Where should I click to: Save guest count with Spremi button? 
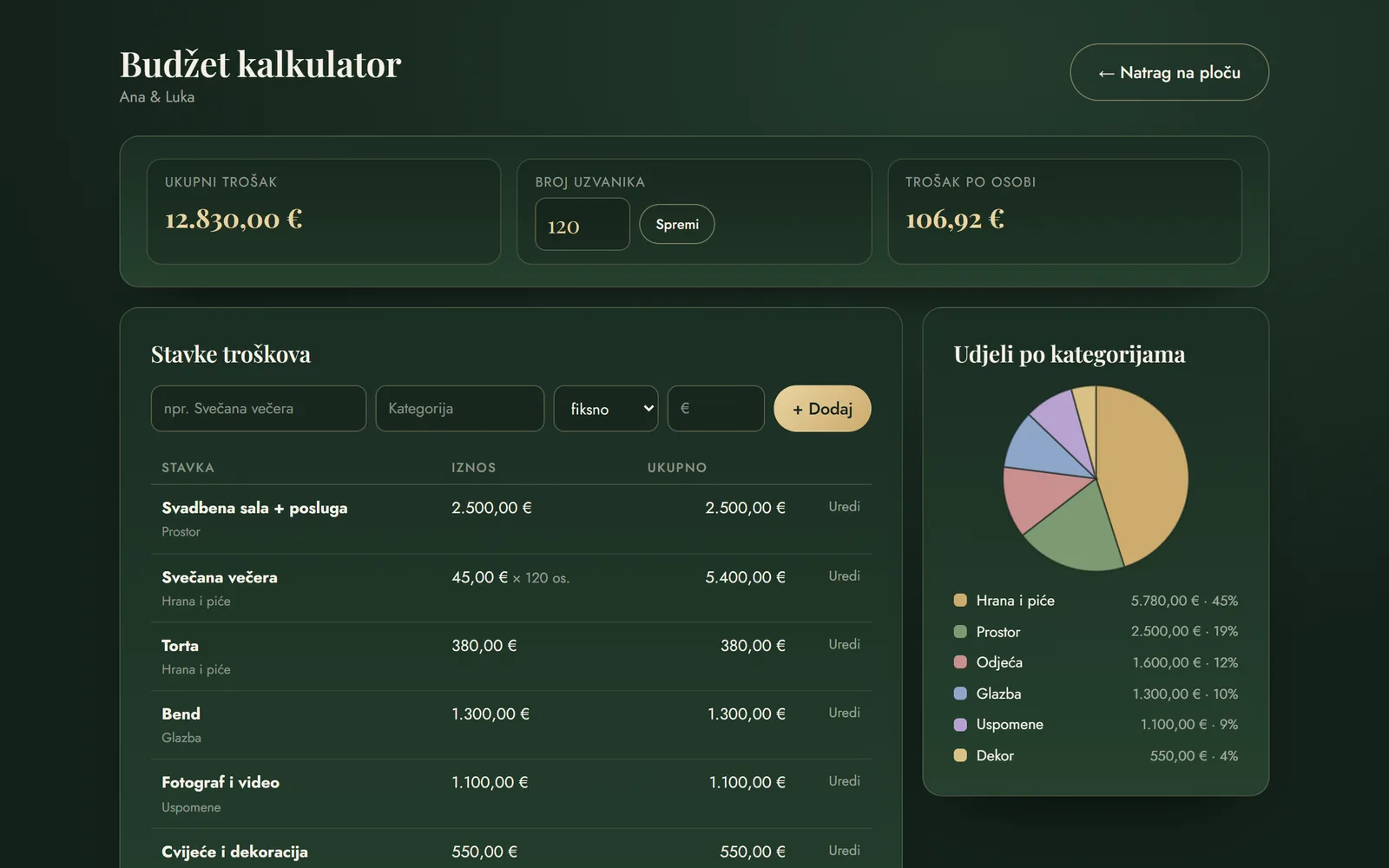pyautogui.click(x=676, y=224)
